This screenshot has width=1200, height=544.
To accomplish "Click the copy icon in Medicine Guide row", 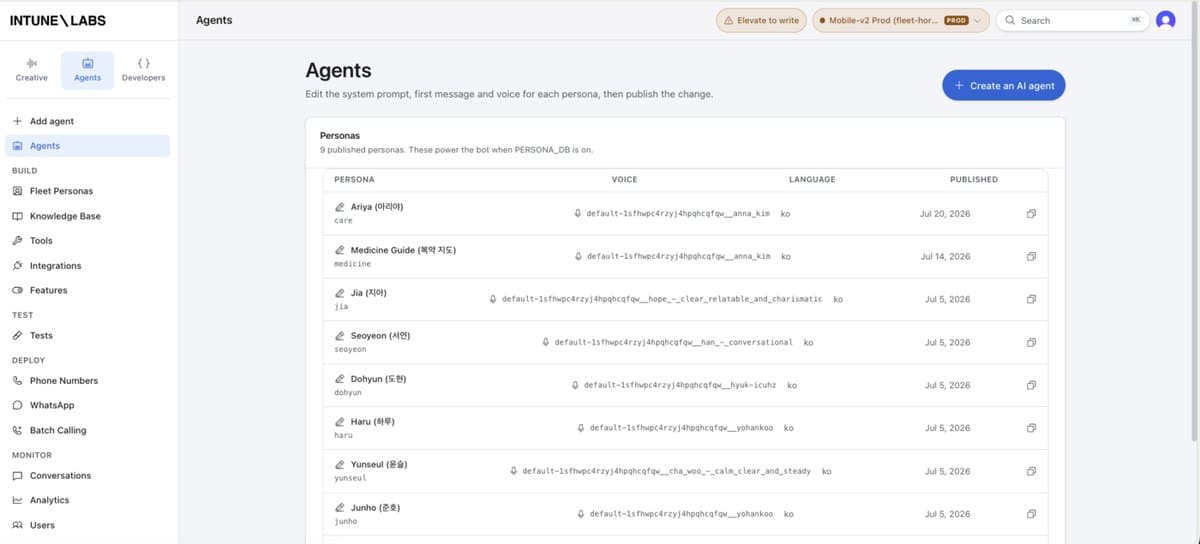I will click(x=1031, y=257).
